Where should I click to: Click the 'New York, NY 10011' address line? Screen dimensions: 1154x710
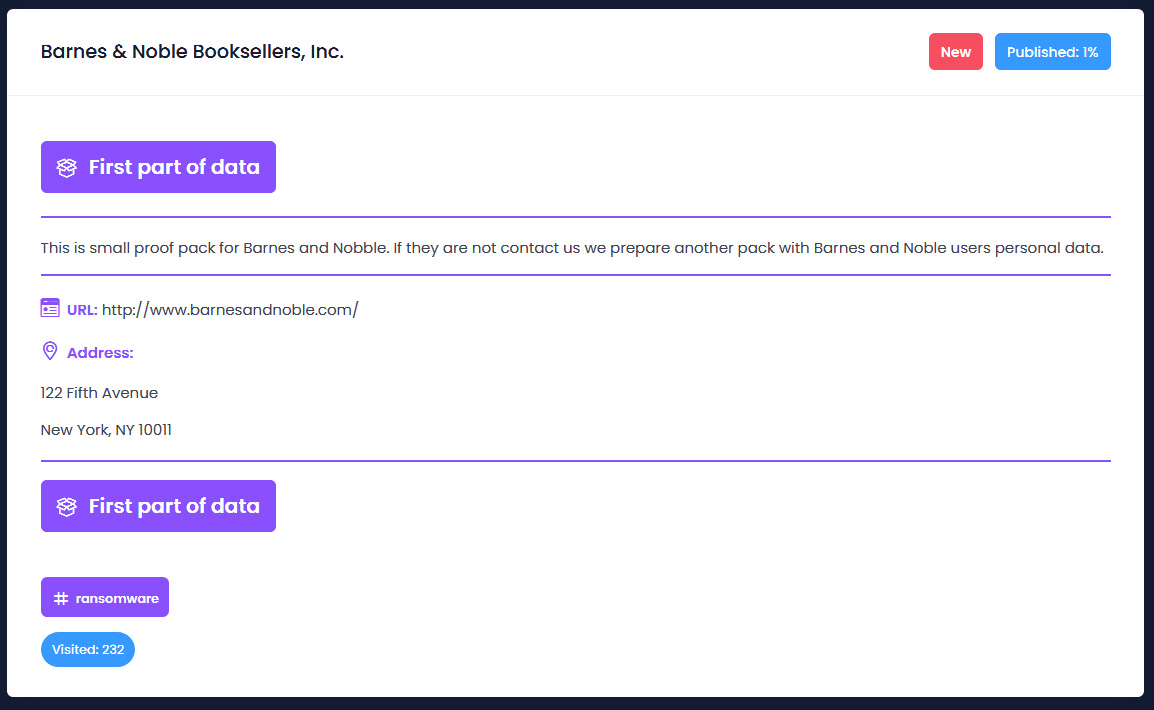(105, 429)
